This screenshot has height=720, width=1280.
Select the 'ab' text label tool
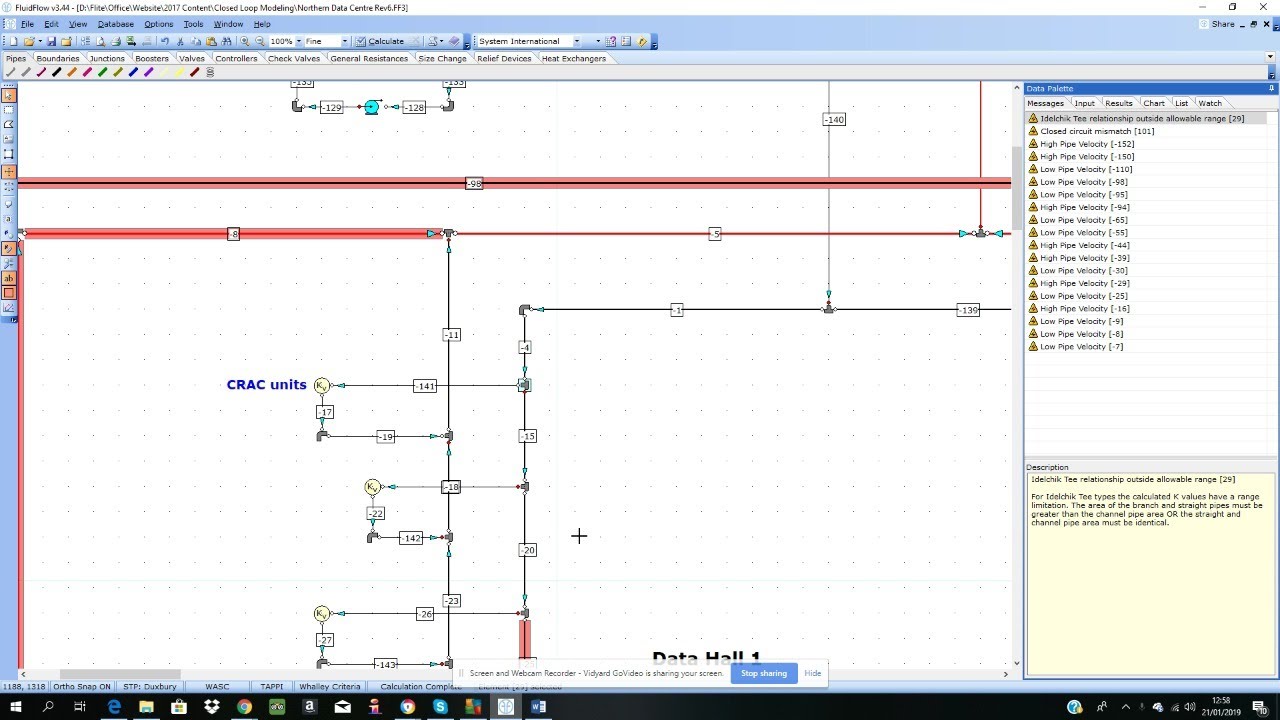(9, 279)
